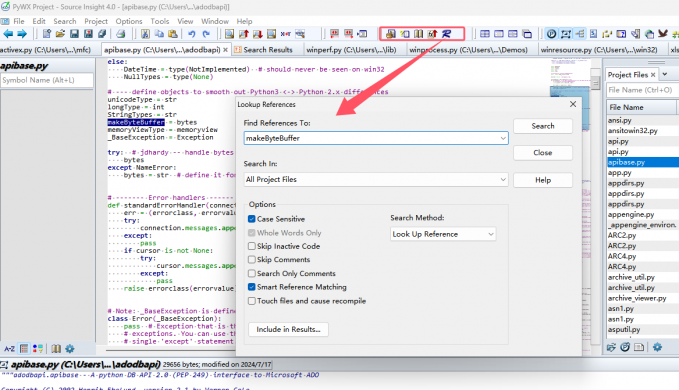Close the Project Files panel tab
Screen dimensions: 679x390
coord(653,75)
